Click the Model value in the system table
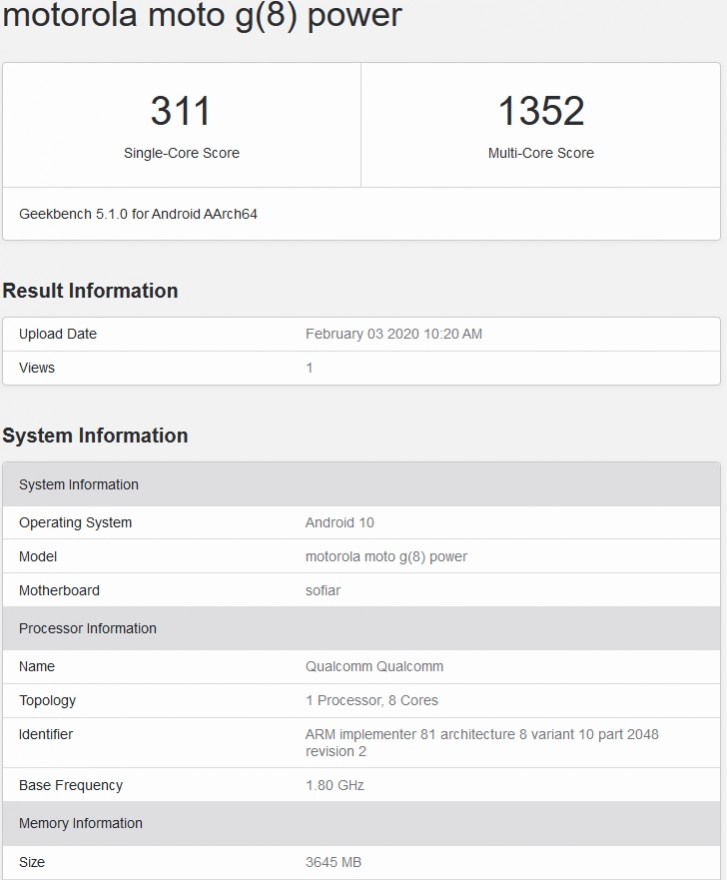727x880 pixels. [386, 557]
